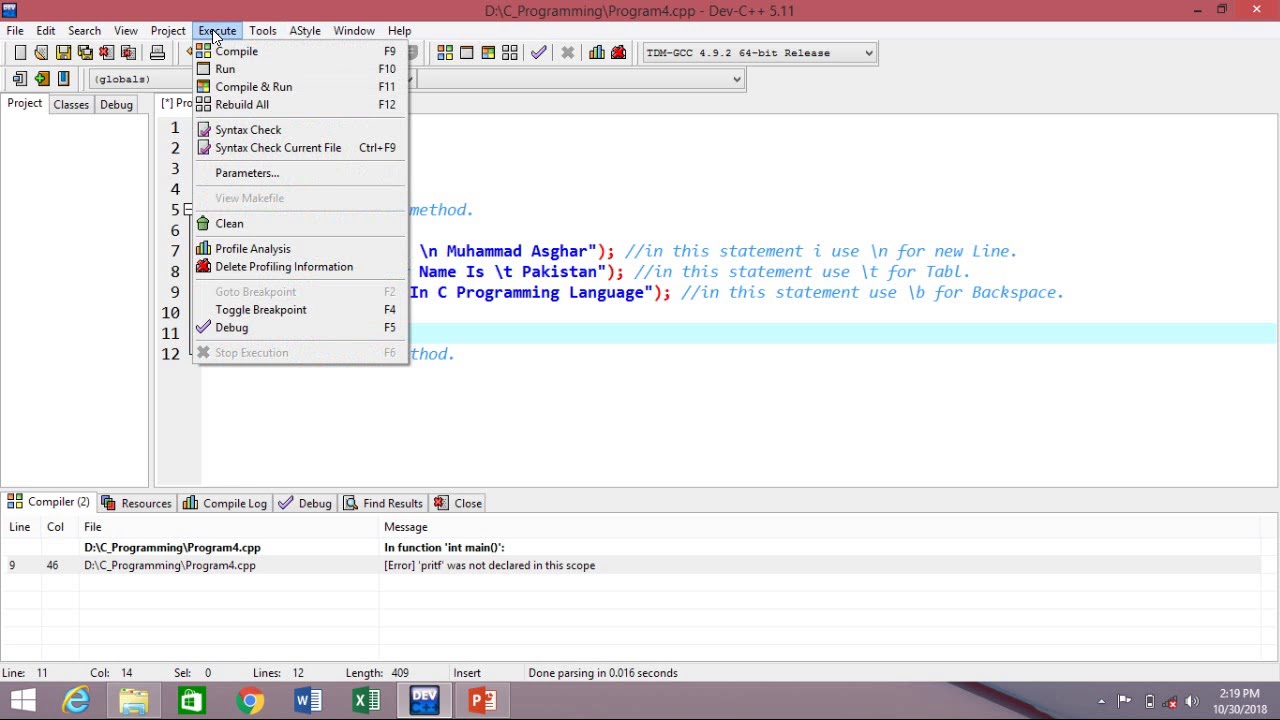Open the File menu
The image size is (1280, 720).
click(x=15, y=31)
